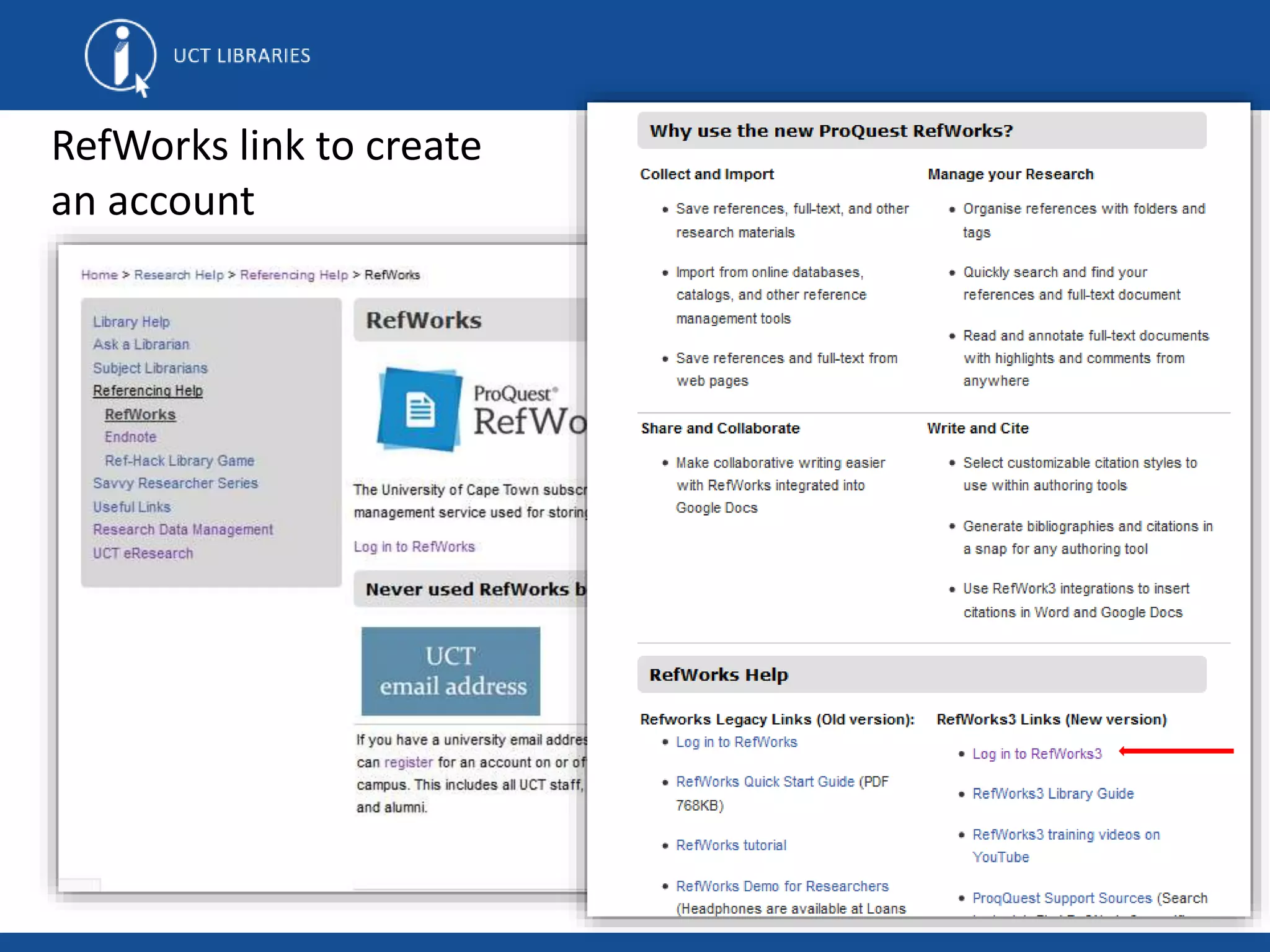Screen dimensions: 1270x952
Task: Open RefWorks Demo for Researchers link
Action: 782,886
